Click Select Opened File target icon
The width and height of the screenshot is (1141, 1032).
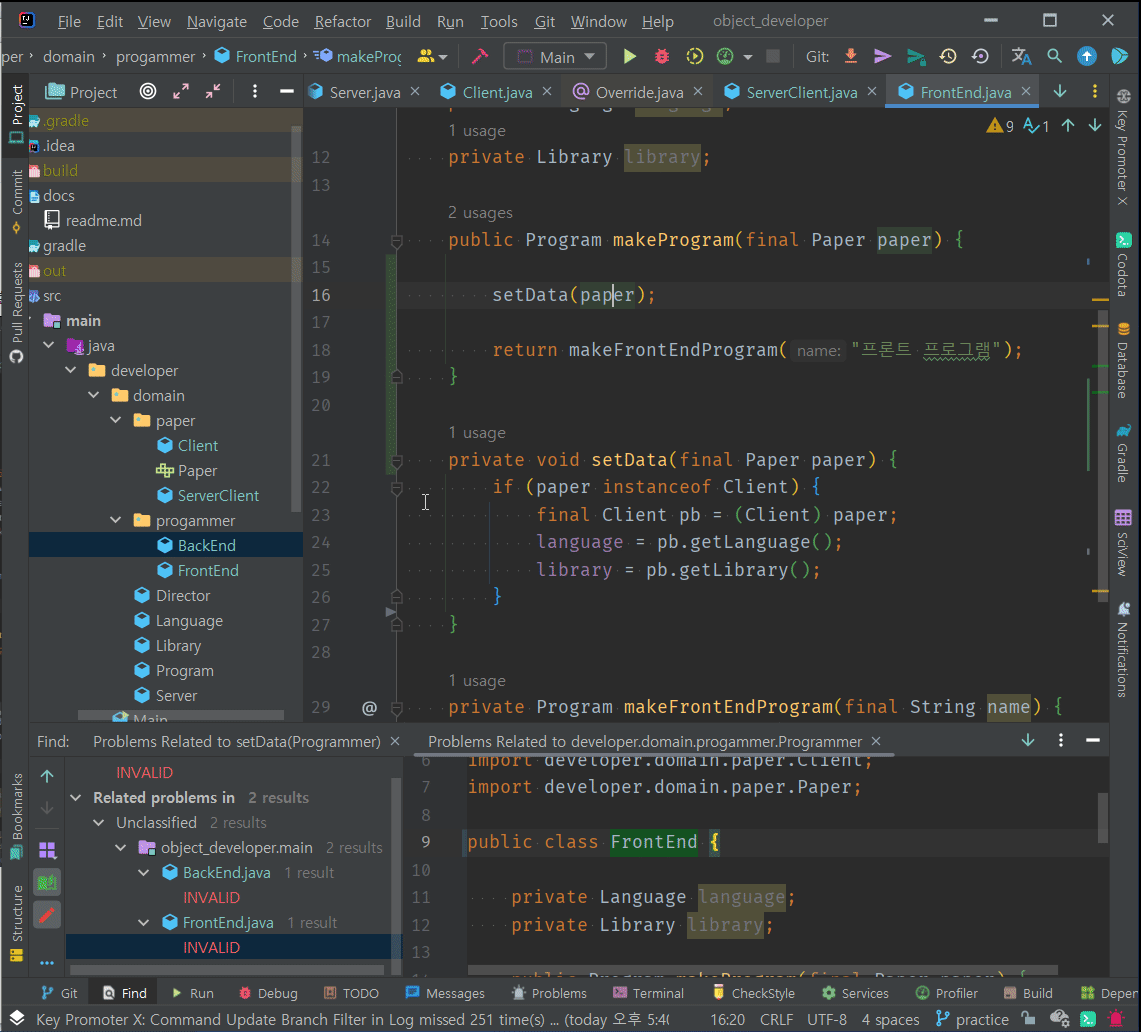coord(148,92)
